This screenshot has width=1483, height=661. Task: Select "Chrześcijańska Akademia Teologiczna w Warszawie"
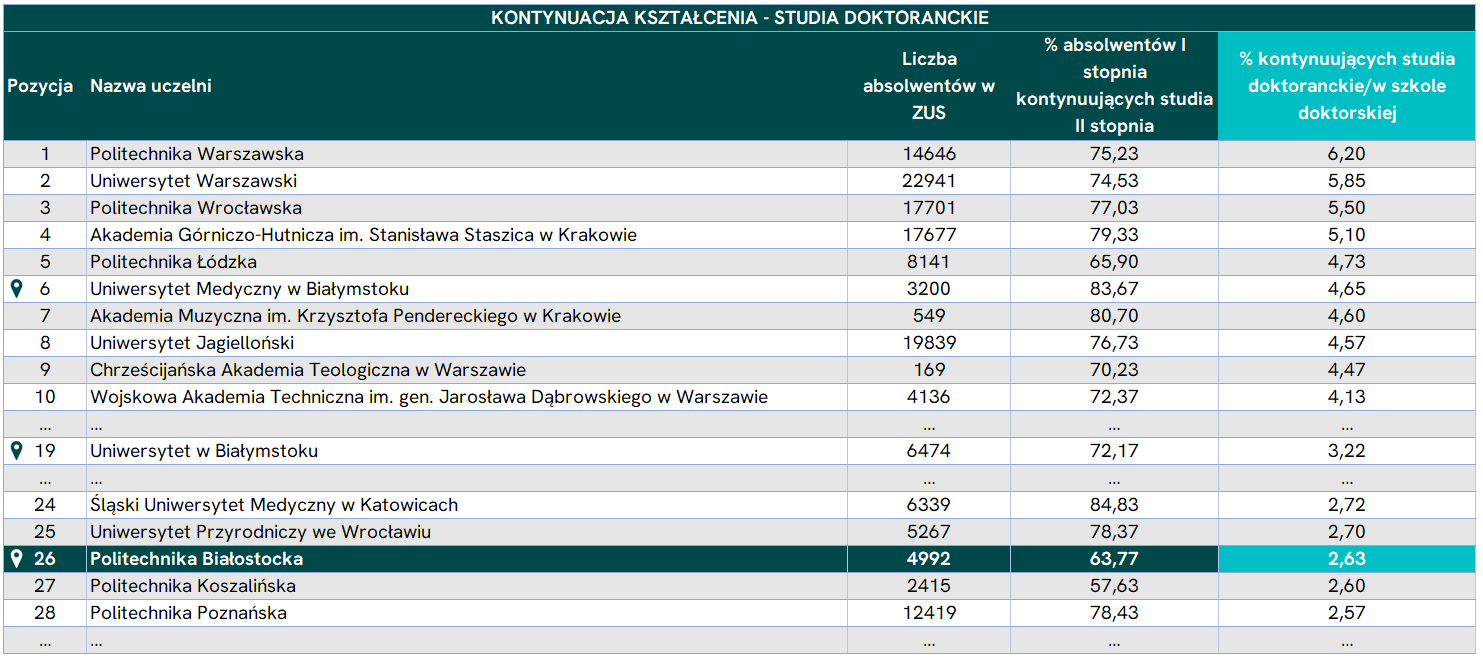click(x=308, y=370)
